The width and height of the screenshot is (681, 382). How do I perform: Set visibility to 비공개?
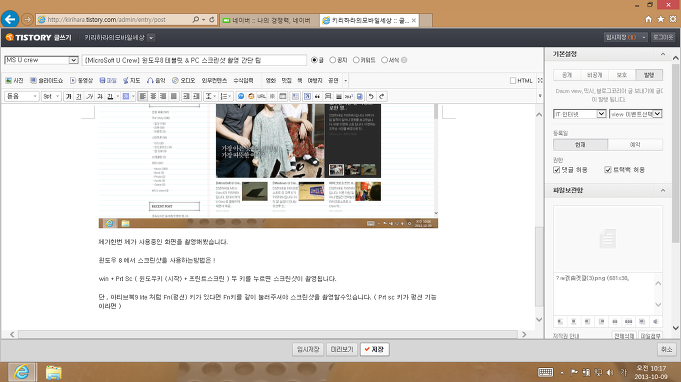pyautogui.click(x=595, y=75)
